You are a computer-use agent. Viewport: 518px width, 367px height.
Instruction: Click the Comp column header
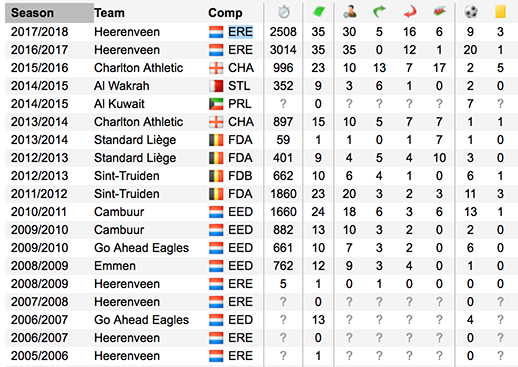[225, 13]
